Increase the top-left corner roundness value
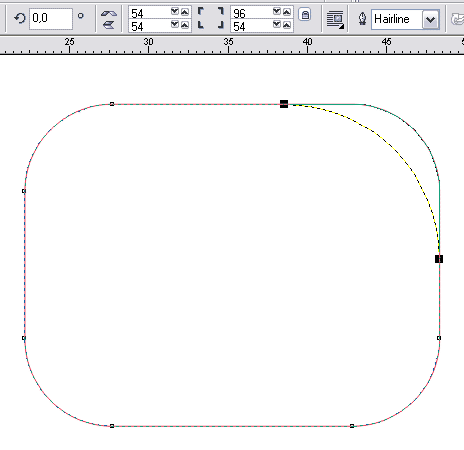464x450 pixels. point(185,12)
